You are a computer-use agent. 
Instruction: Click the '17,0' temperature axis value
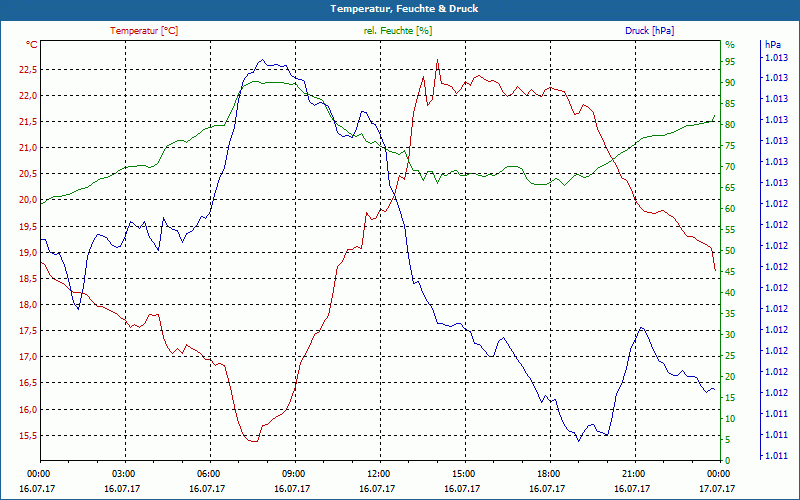point(28,357)
